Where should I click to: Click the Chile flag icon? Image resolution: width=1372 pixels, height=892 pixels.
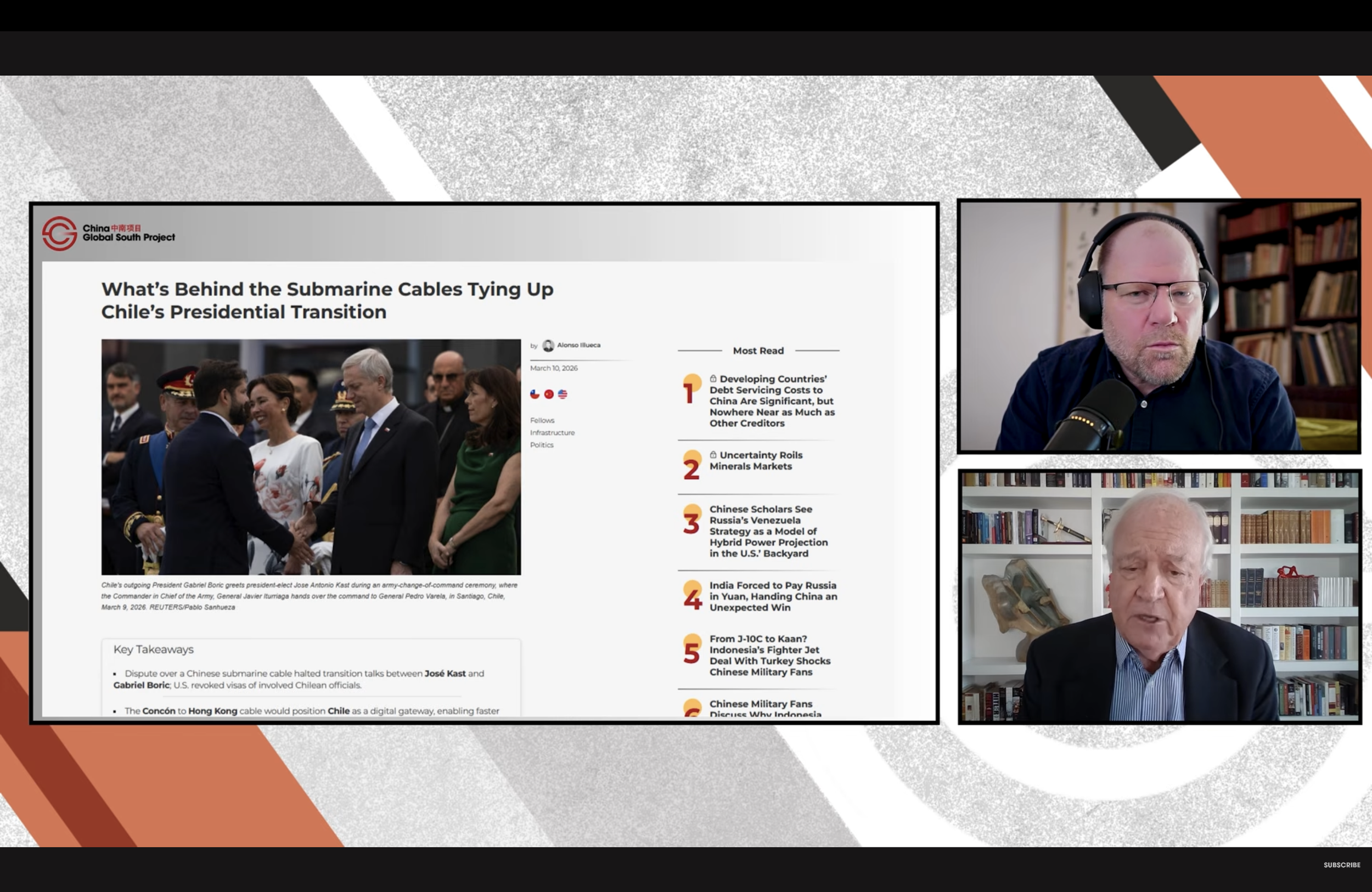coord(535,394)
